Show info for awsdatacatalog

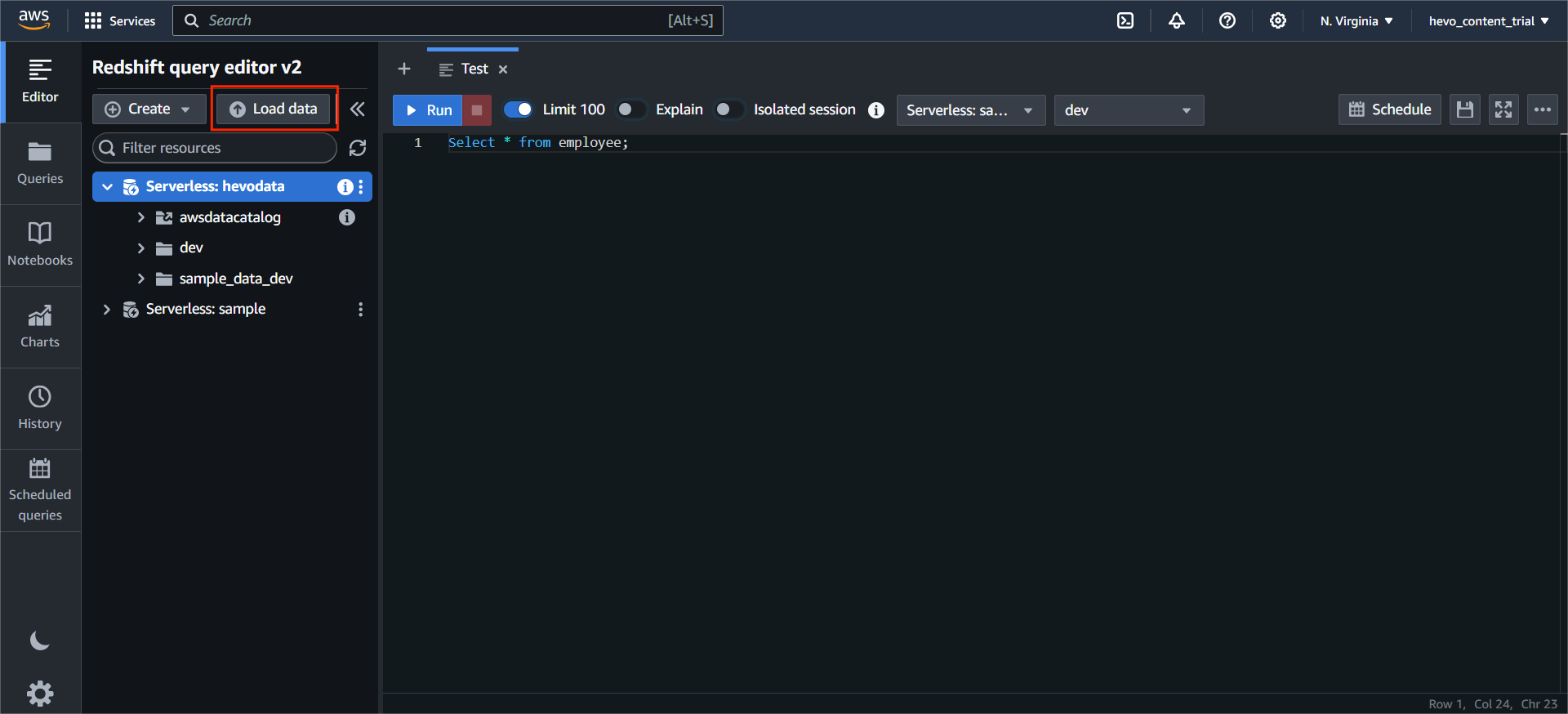tap(347, 217)
